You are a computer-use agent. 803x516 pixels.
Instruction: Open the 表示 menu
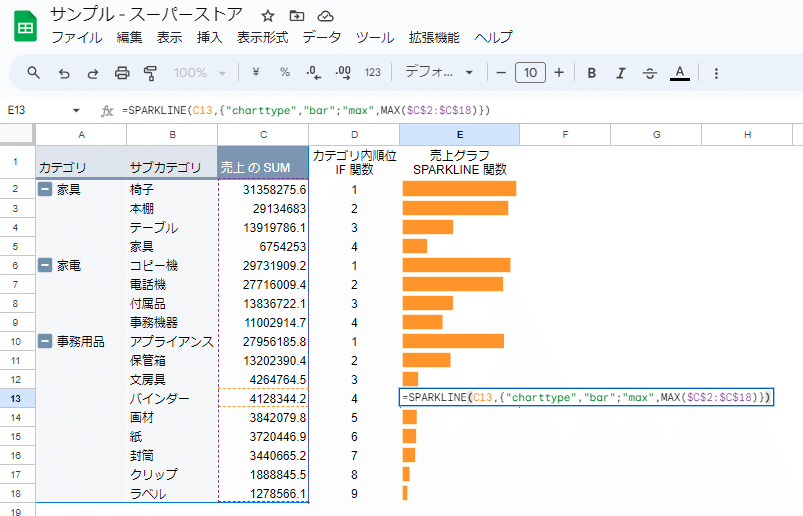click(169, 37)
